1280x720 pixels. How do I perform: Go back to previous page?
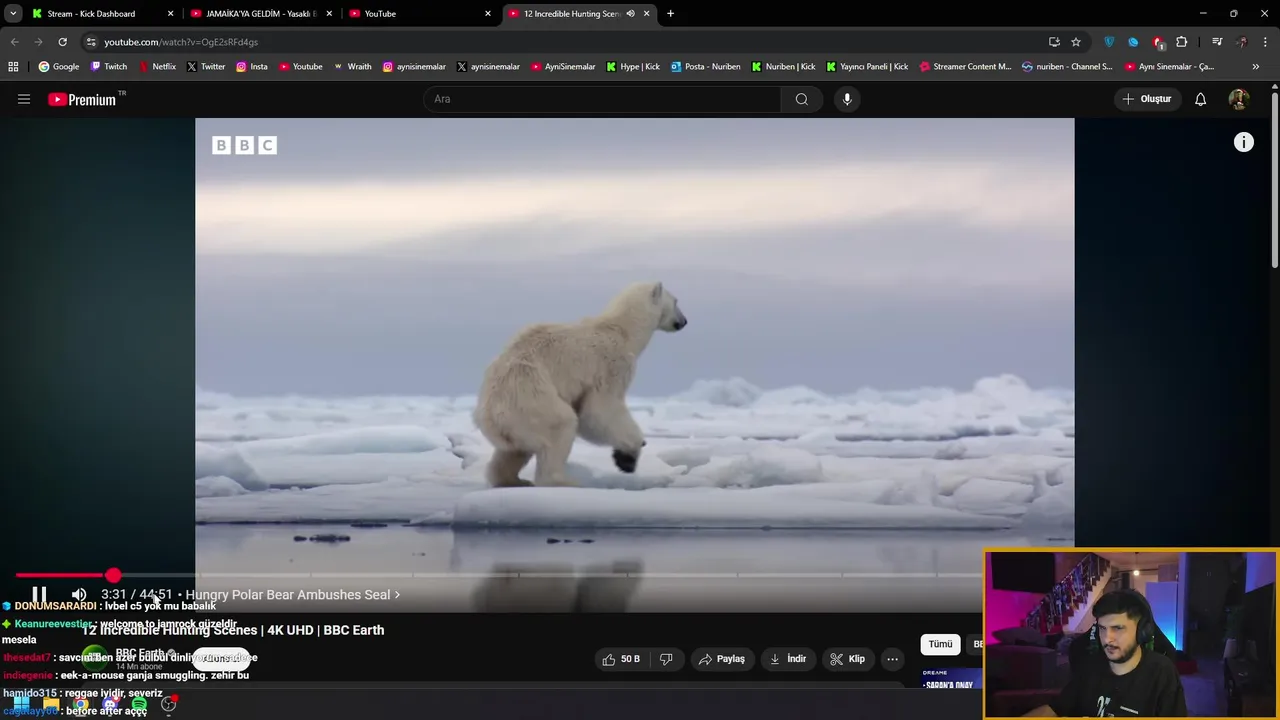[x=14, y=42]
